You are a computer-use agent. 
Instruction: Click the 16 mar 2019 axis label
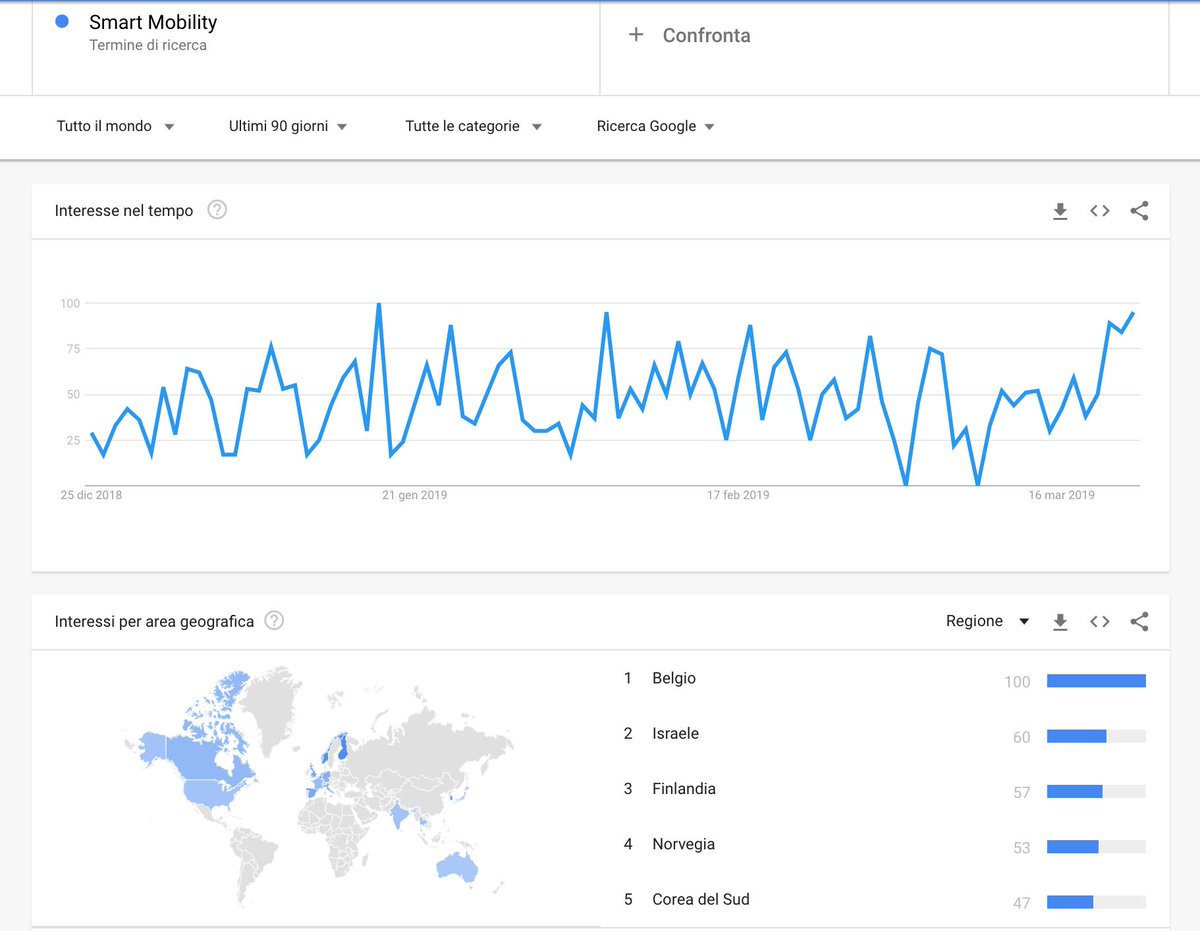click(1062, 495)
